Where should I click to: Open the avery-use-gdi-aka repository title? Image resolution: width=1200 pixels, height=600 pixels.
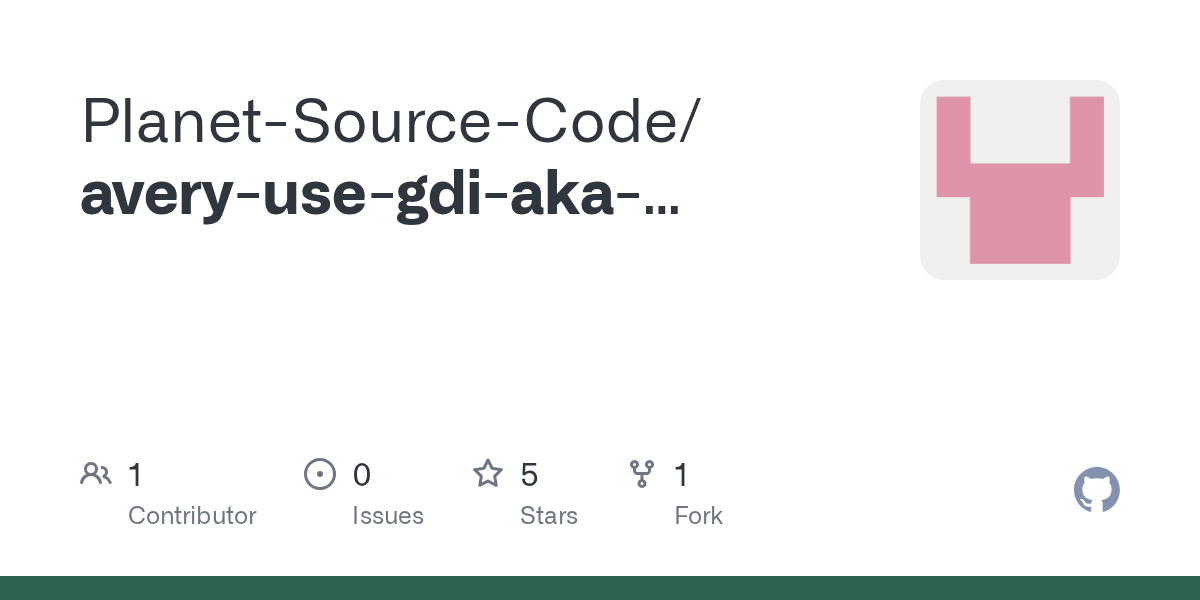(360, 196)
